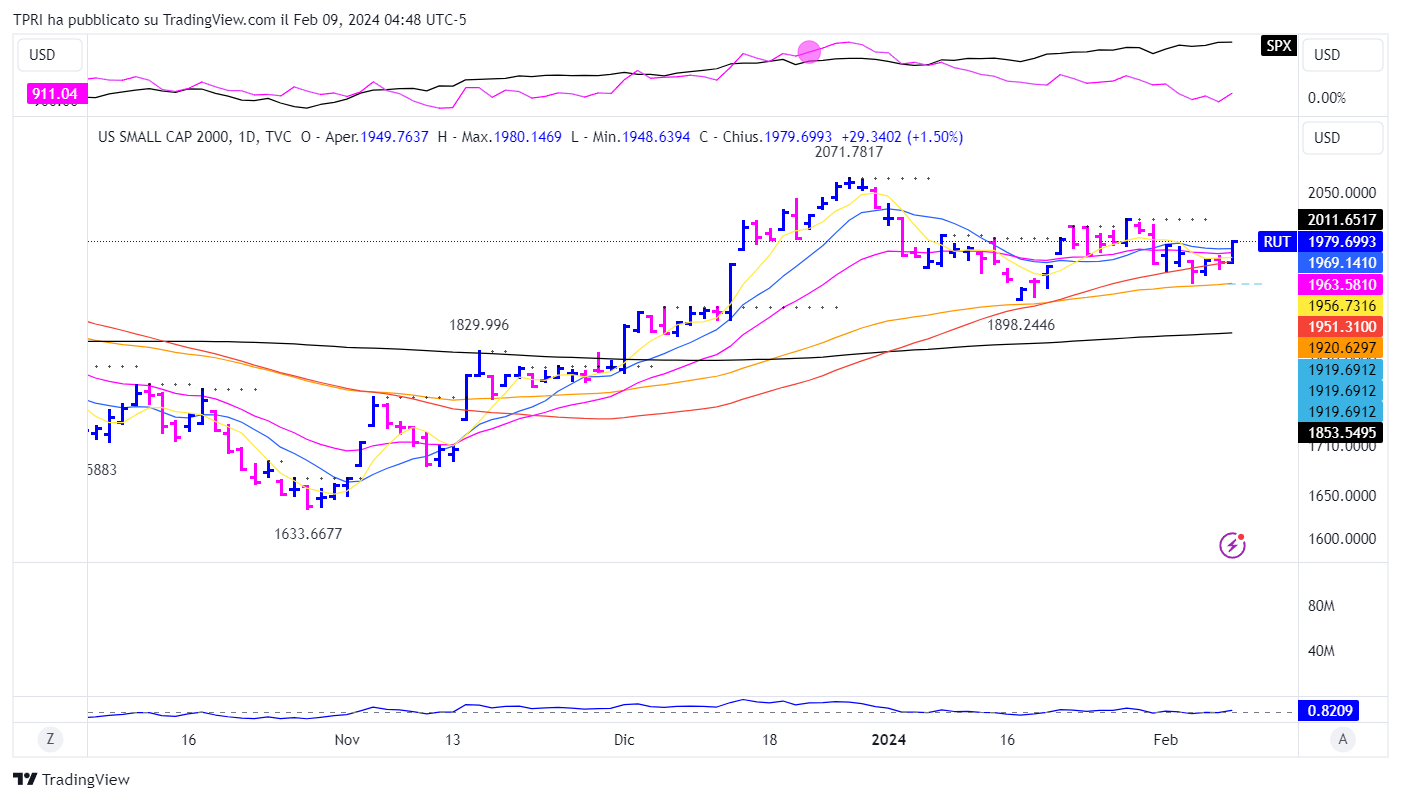The image size is (1401, 801).
Task: Click the Nov label on time axis
Action: click(x=346, y=740)
